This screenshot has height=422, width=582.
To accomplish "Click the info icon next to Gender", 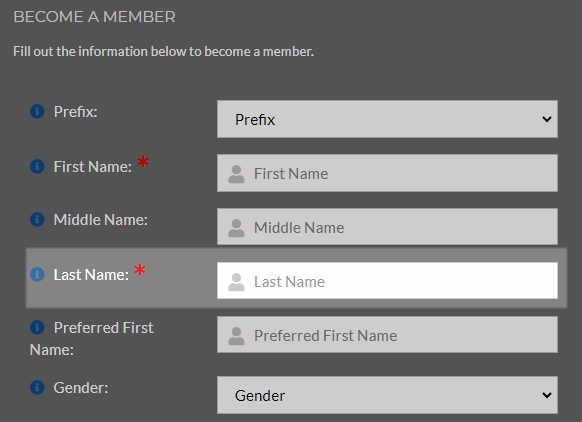I will tap(37, 387).
